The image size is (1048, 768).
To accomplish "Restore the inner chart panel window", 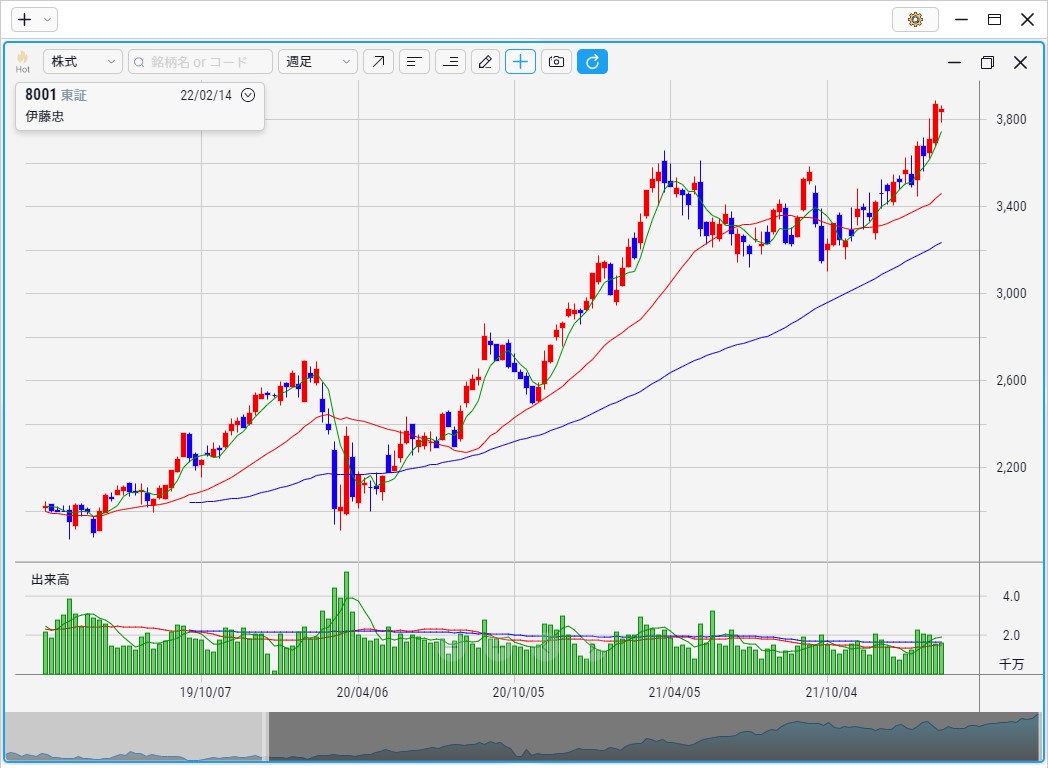I will [x=987, y=63].
